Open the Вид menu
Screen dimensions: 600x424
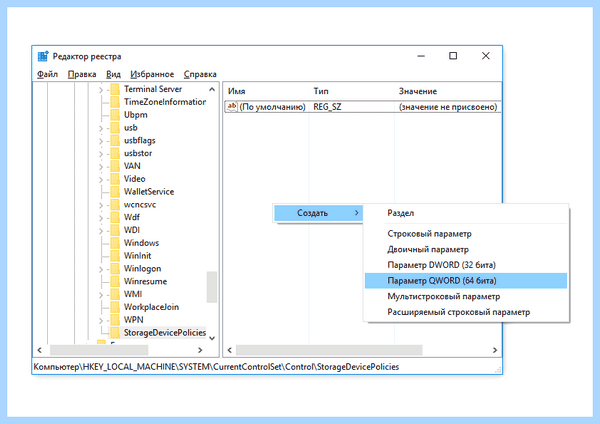point(113,74)
